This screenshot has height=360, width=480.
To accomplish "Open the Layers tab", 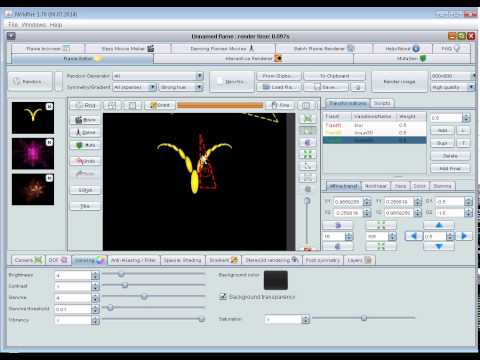I will pos(359,260).
